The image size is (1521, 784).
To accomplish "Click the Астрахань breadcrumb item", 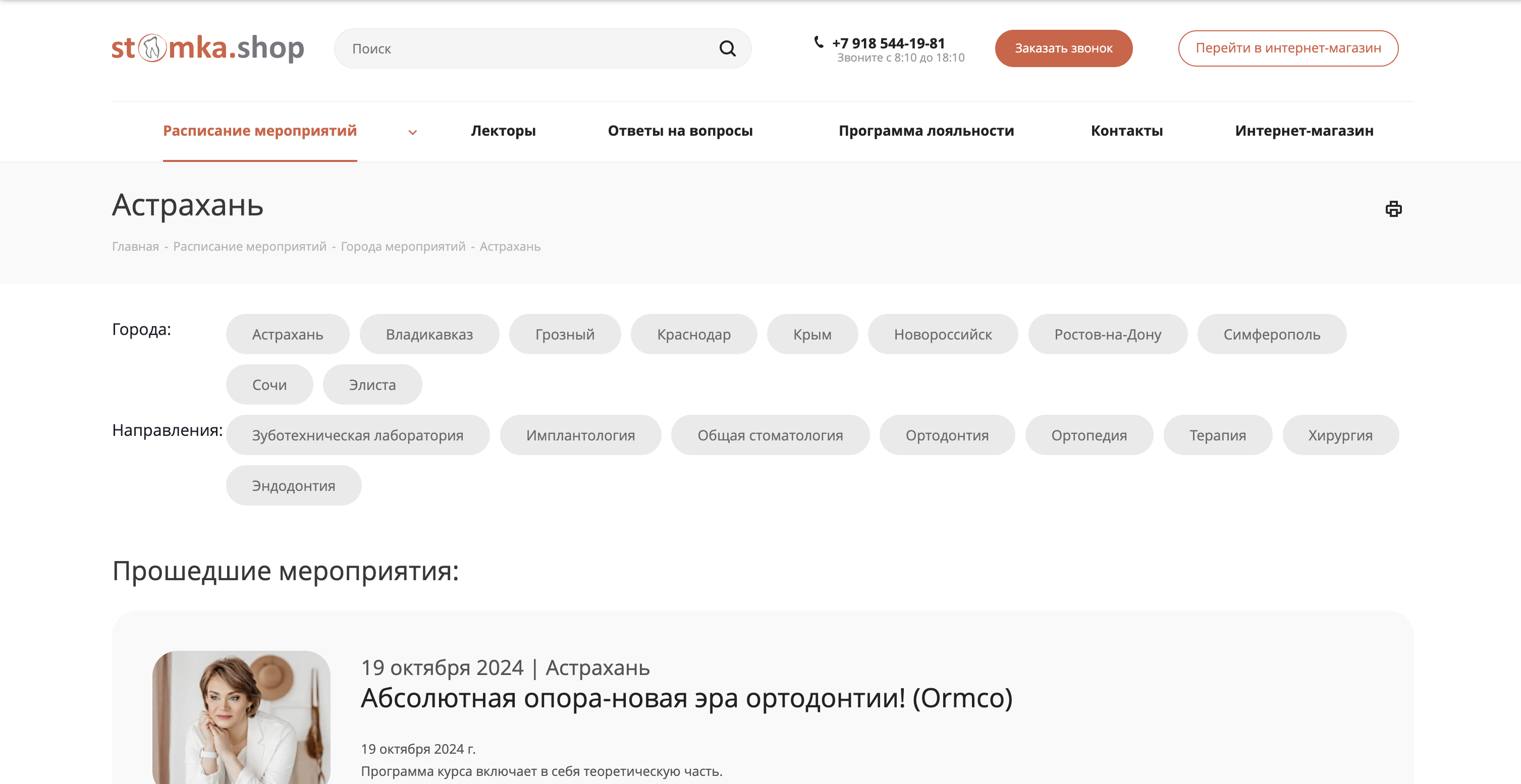I will (510, 246).
